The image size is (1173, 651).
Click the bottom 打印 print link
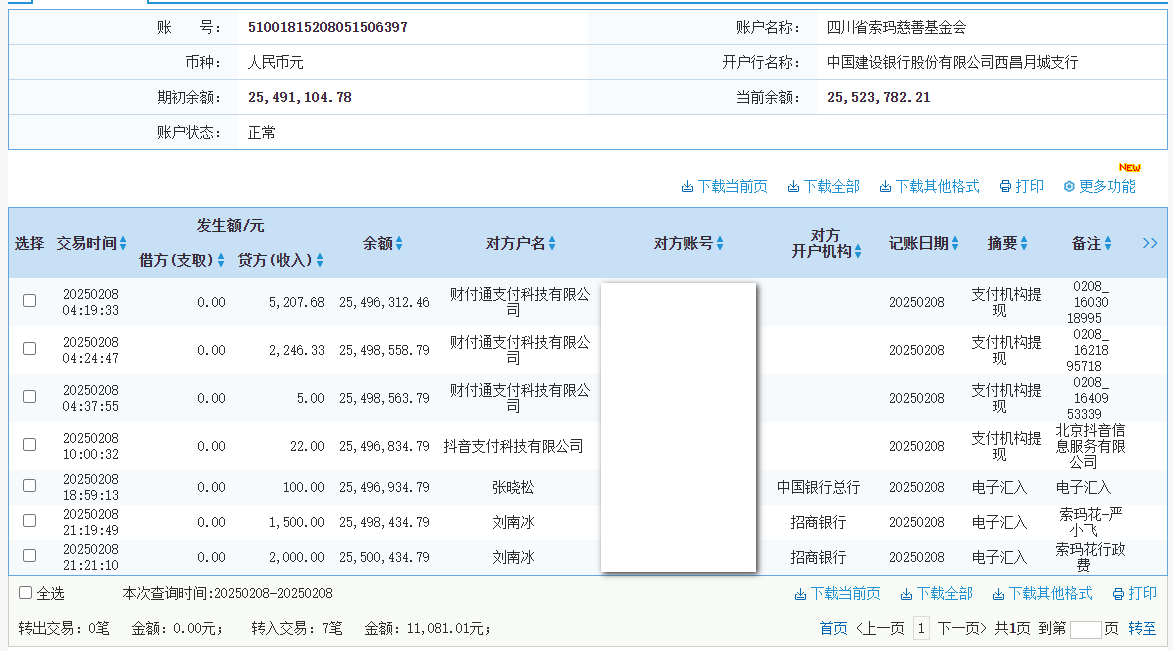[x=1135, y=593]
